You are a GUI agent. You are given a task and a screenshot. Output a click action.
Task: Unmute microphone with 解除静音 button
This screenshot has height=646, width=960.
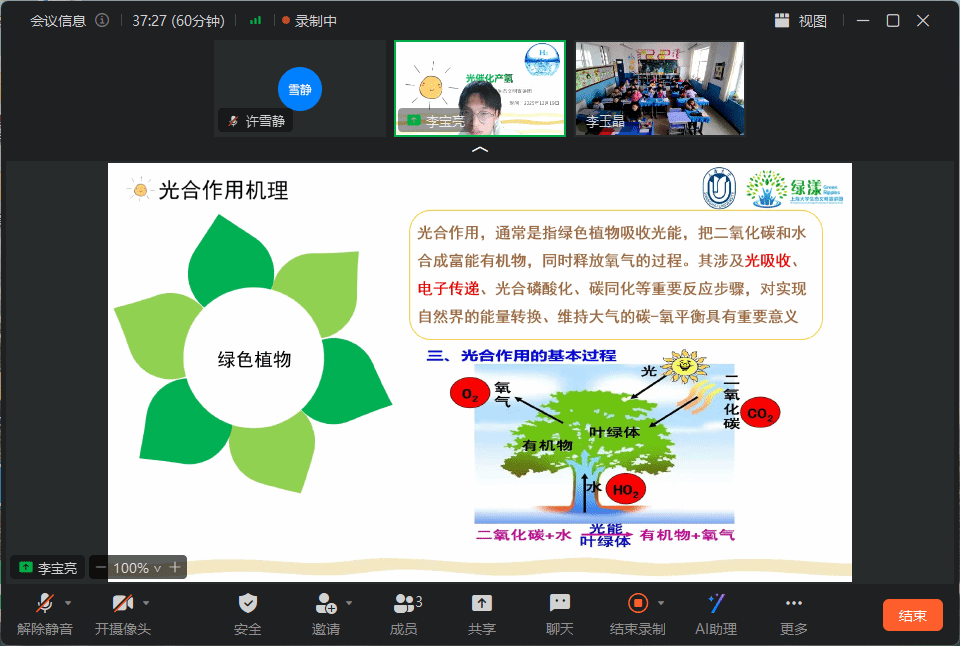click(x=44, y=603)
